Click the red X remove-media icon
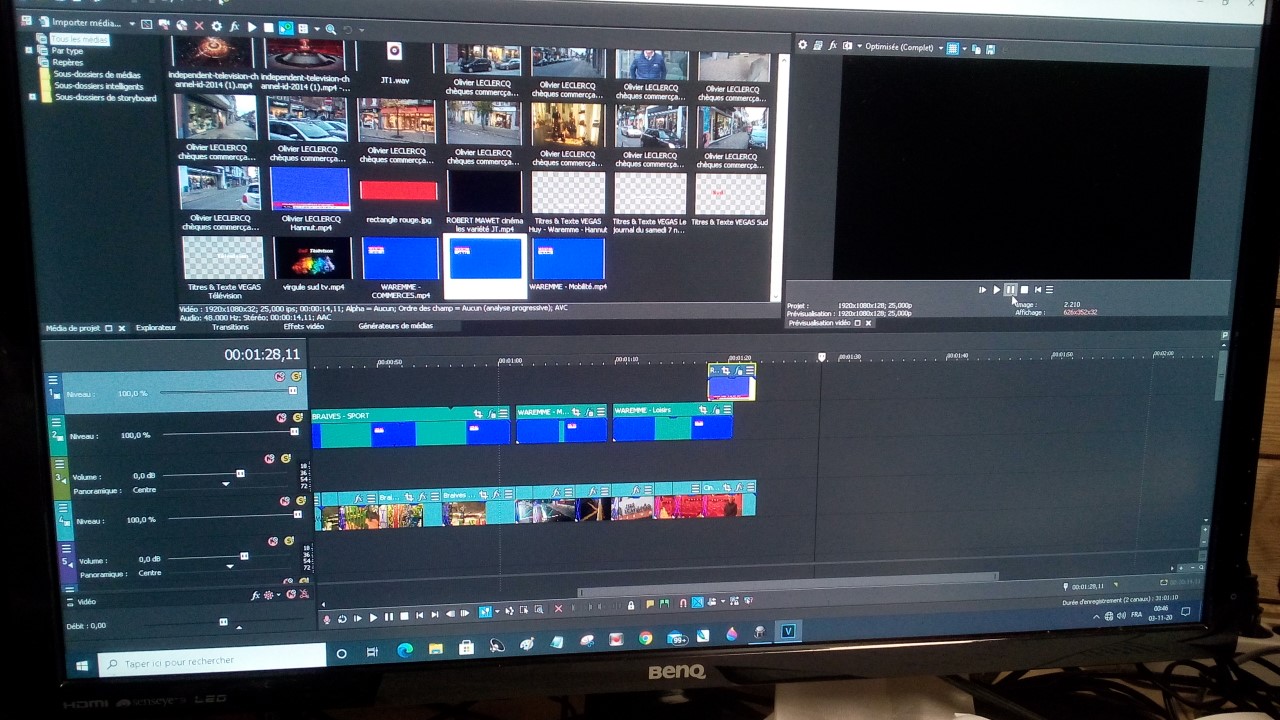The image size is (1280, 720). pyautogui.click(x=199, y=26)
